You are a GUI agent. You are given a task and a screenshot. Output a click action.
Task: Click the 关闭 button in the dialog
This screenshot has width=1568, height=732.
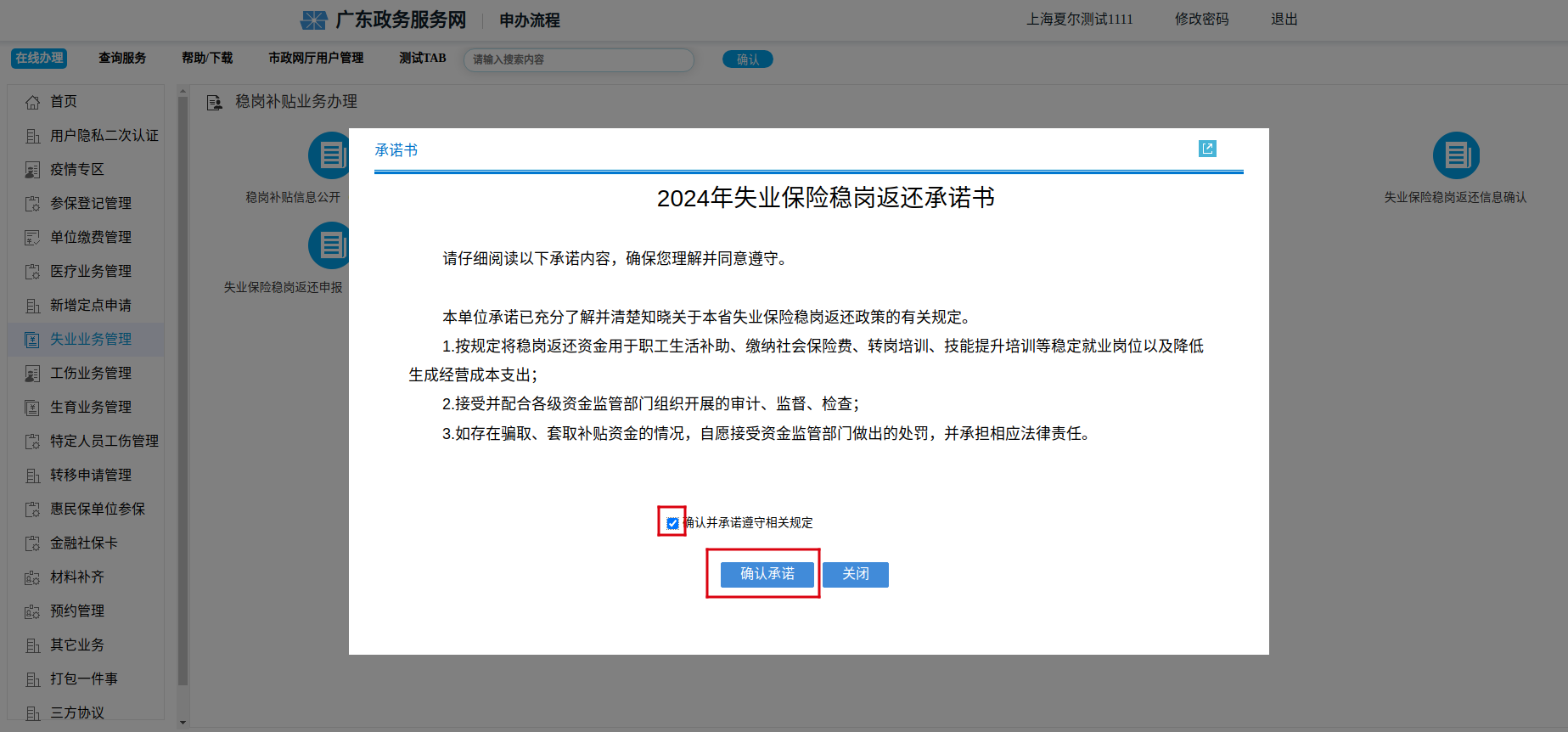(x=855, y=575)
